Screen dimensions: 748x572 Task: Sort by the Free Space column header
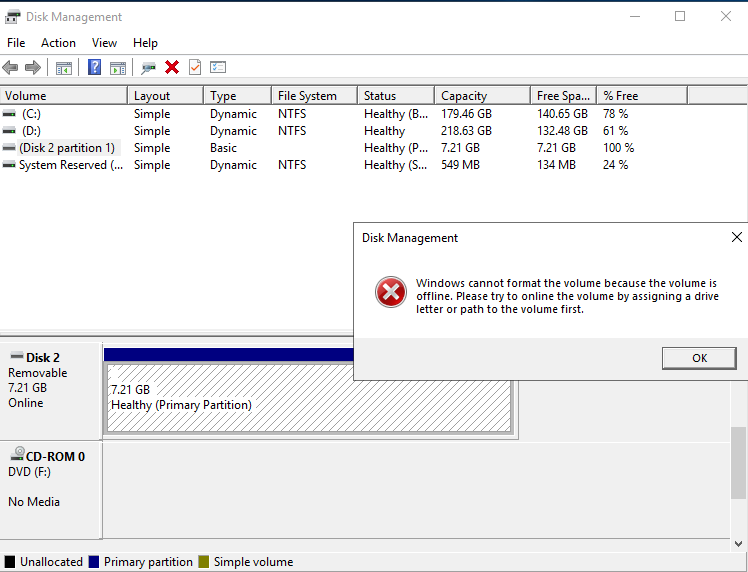(563, 95)
